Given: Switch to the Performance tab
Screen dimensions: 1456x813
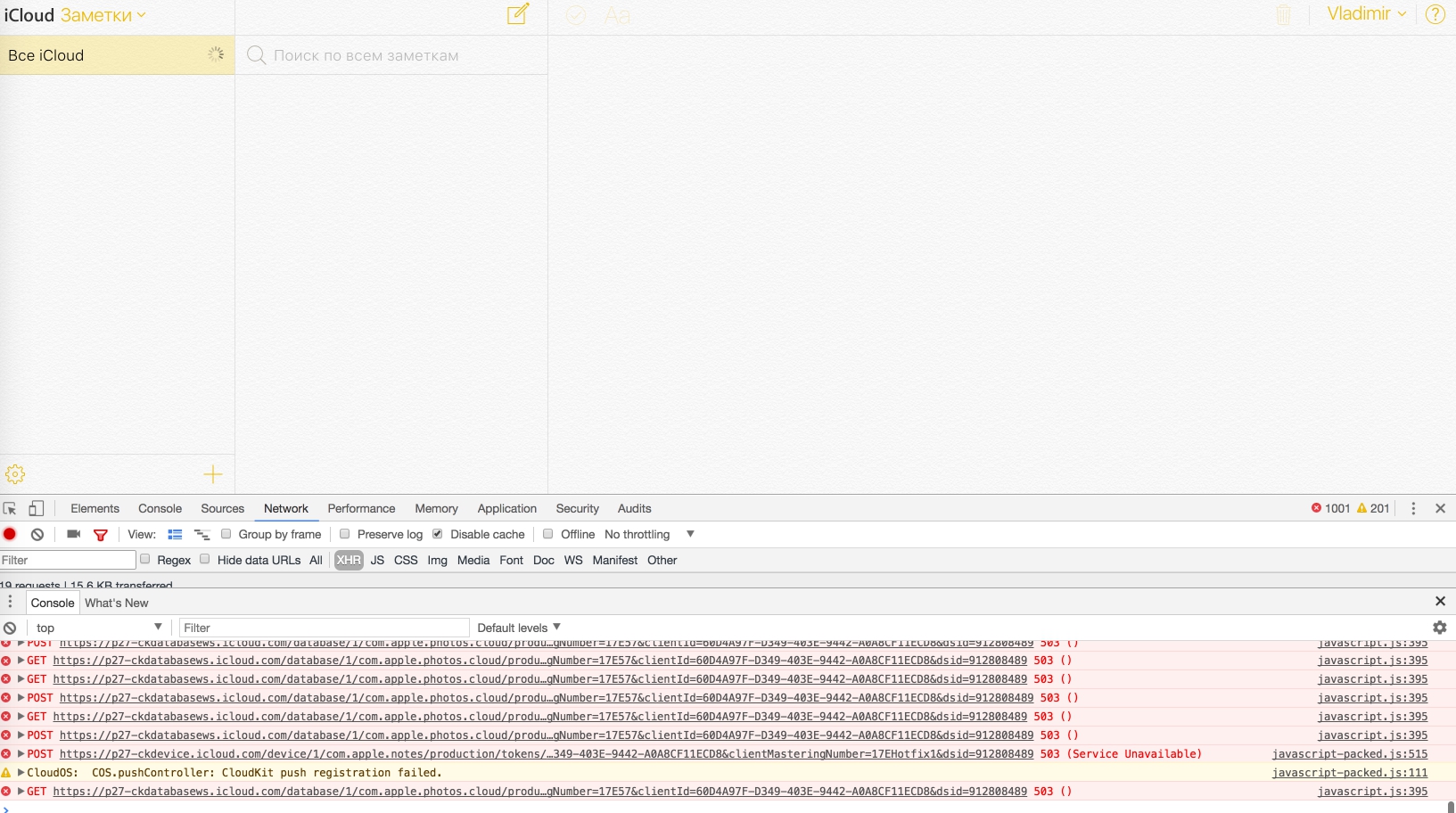Looking at the screenshot, I should [x=361, y=508].
